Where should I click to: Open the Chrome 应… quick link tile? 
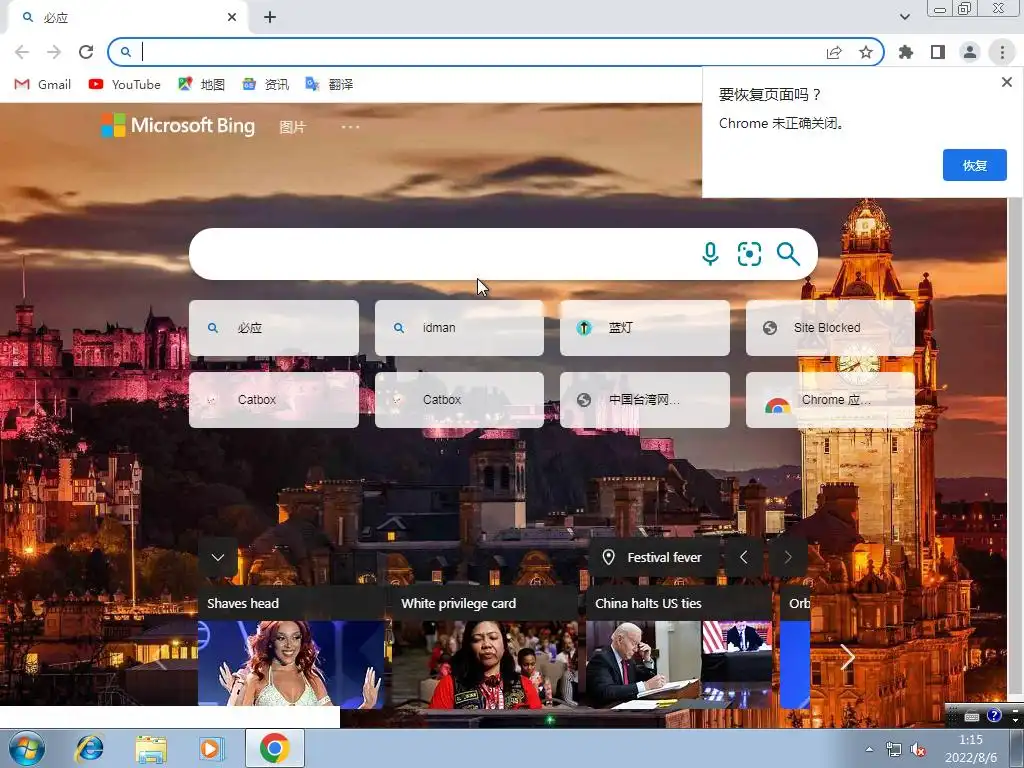(830, 400)
